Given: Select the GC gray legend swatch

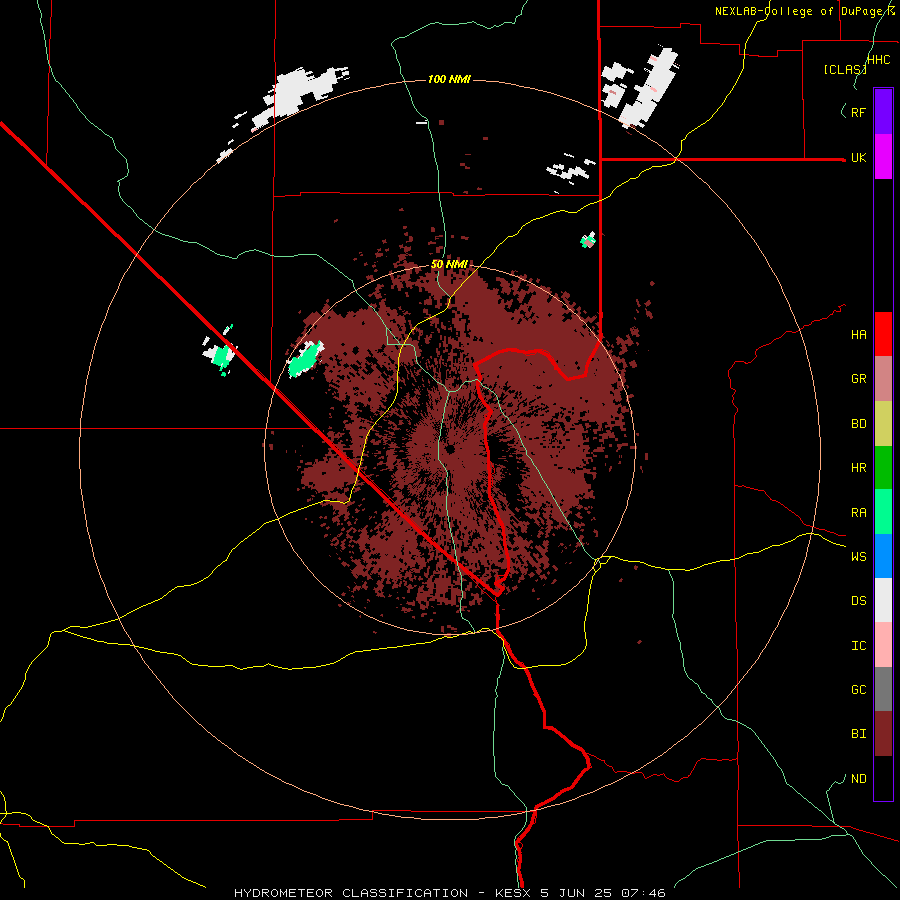Looking at the screenshot, I should click(883, 689).
